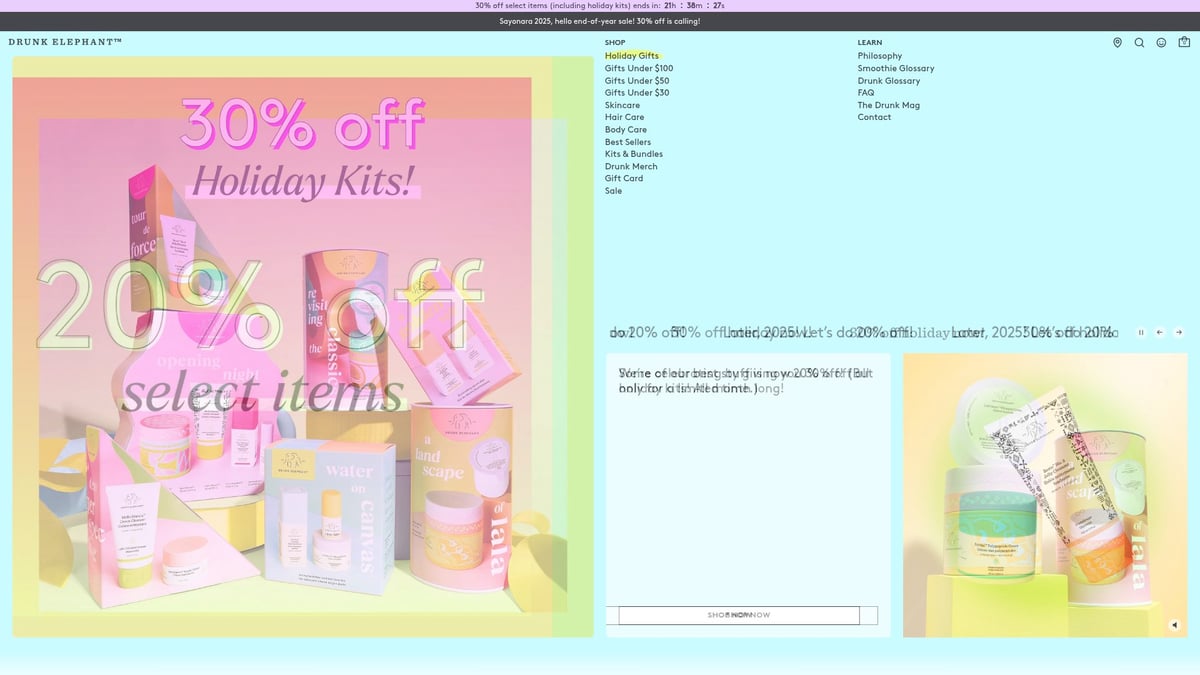Open Holiday Gifts in Shop menu
The height and width of the screenshot is (675, 1200).
(x=631, y=56)
